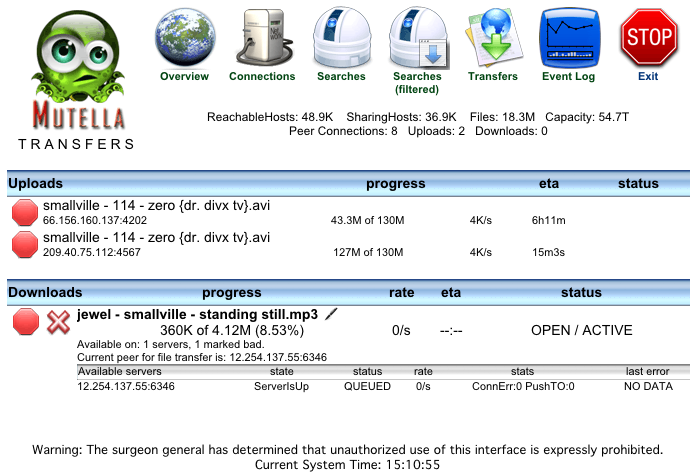
Task: Click the Transfers globe with green arrow icon
Action: (493, 36)
